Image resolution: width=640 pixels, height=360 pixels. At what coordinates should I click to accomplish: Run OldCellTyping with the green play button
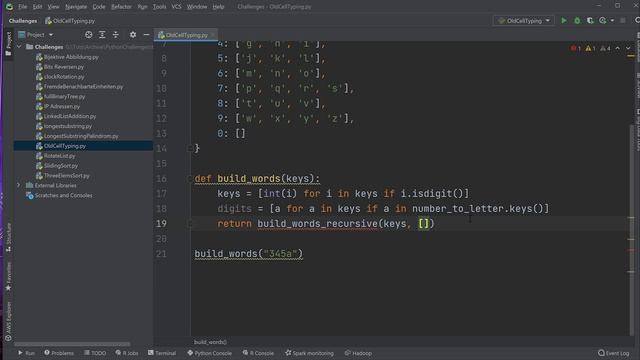(564, 20)
